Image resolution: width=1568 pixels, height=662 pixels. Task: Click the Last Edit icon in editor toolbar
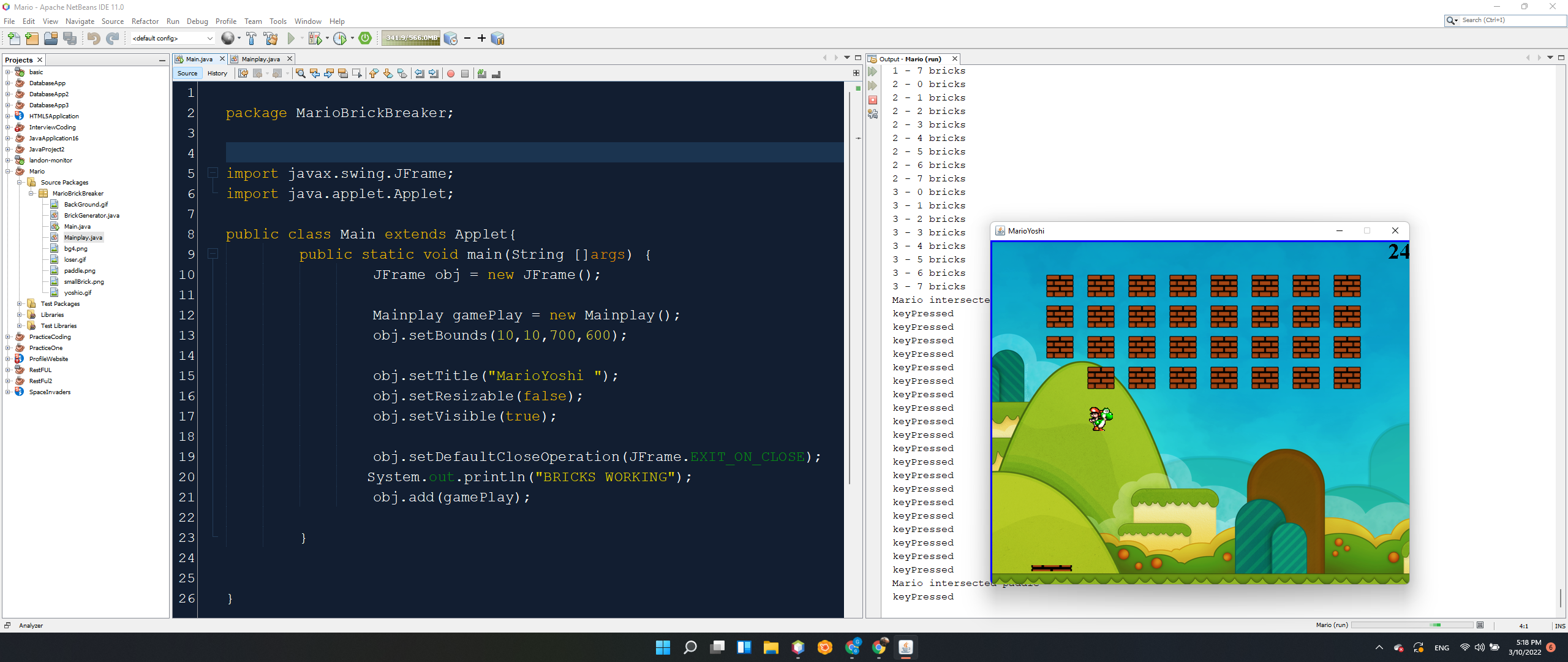[x=243, y=74]
